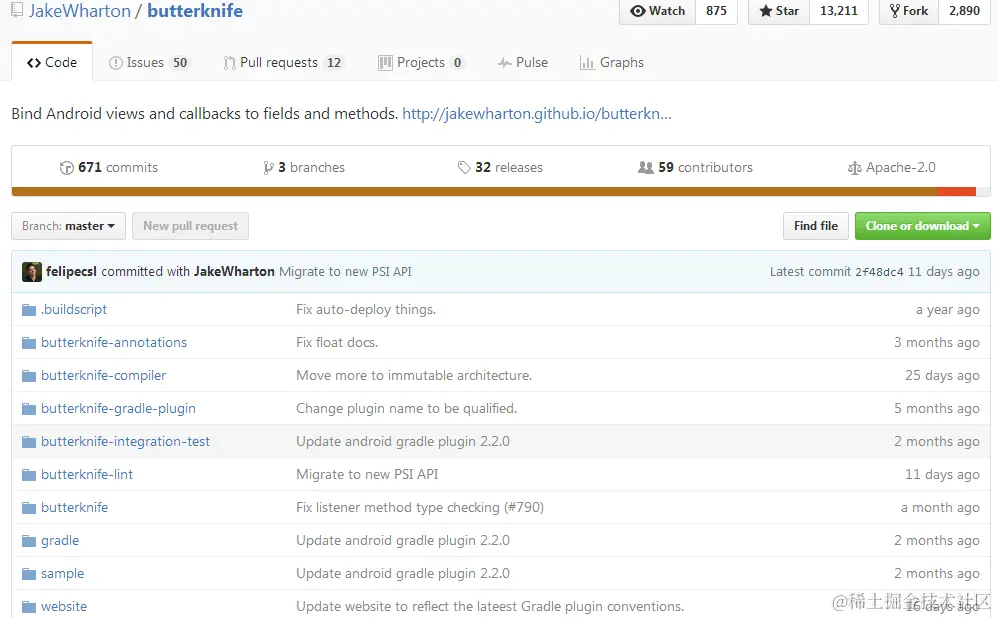
Task: Click the folder icon next to gradle
Action: pyautogui.click(x=29, y=542)
